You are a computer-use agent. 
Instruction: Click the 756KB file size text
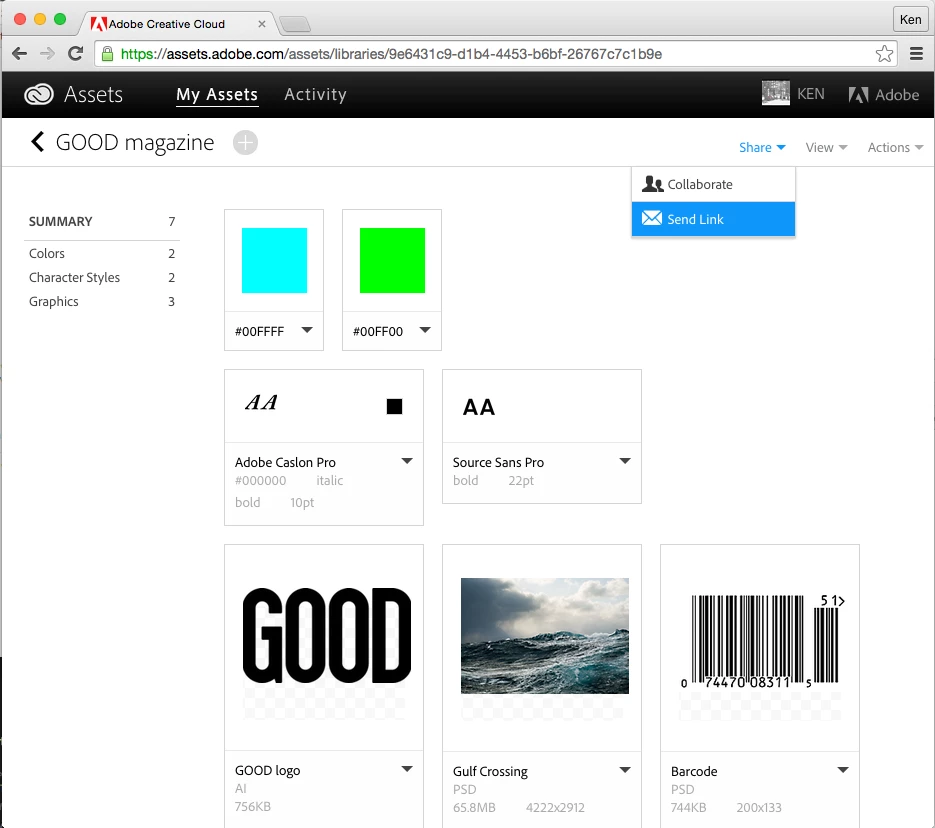pyautogui.click(x=252, y=807)
